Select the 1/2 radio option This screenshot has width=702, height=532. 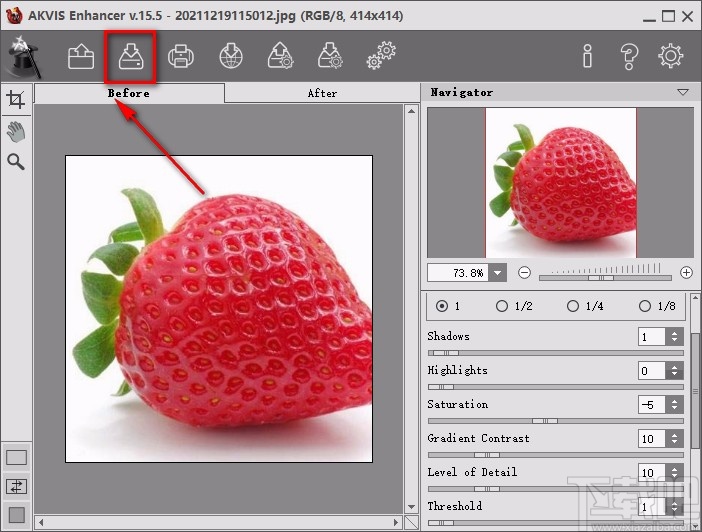(502, 306)
